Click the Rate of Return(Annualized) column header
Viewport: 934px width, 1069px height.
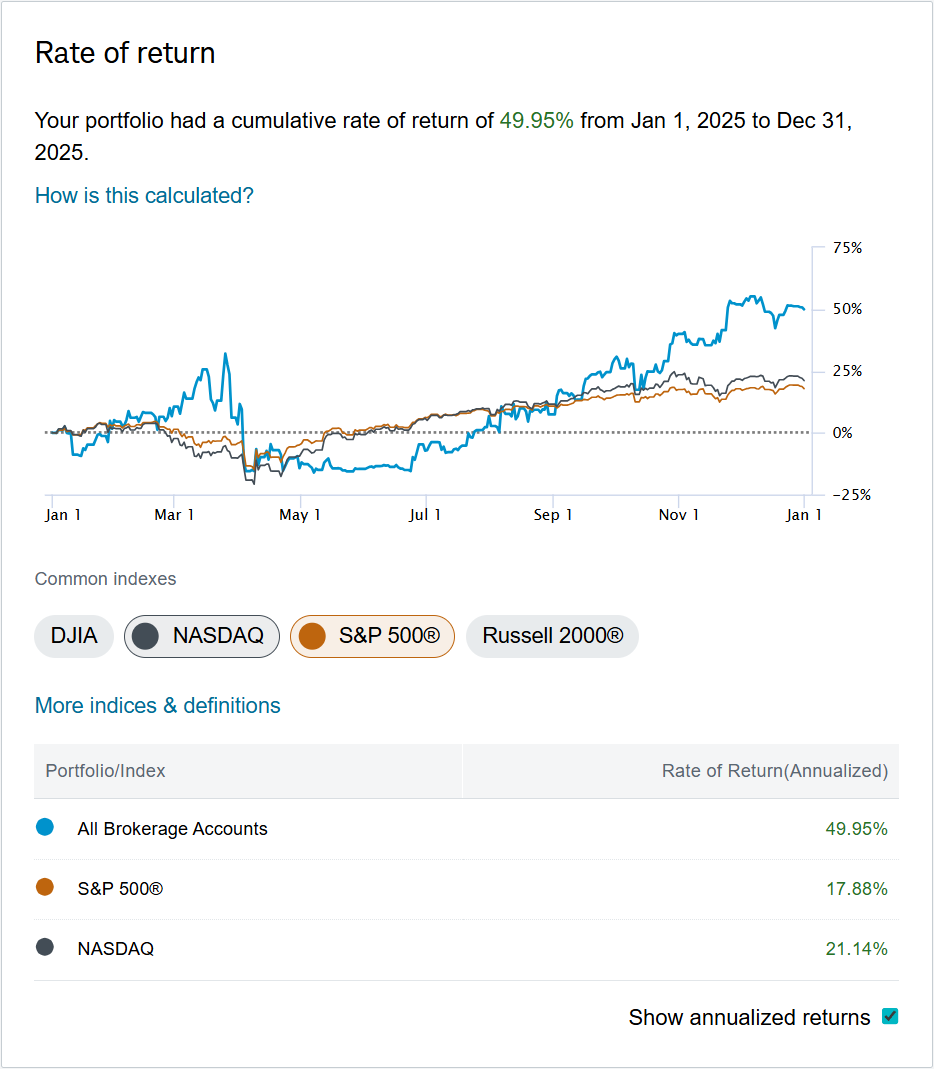point(774,771)
